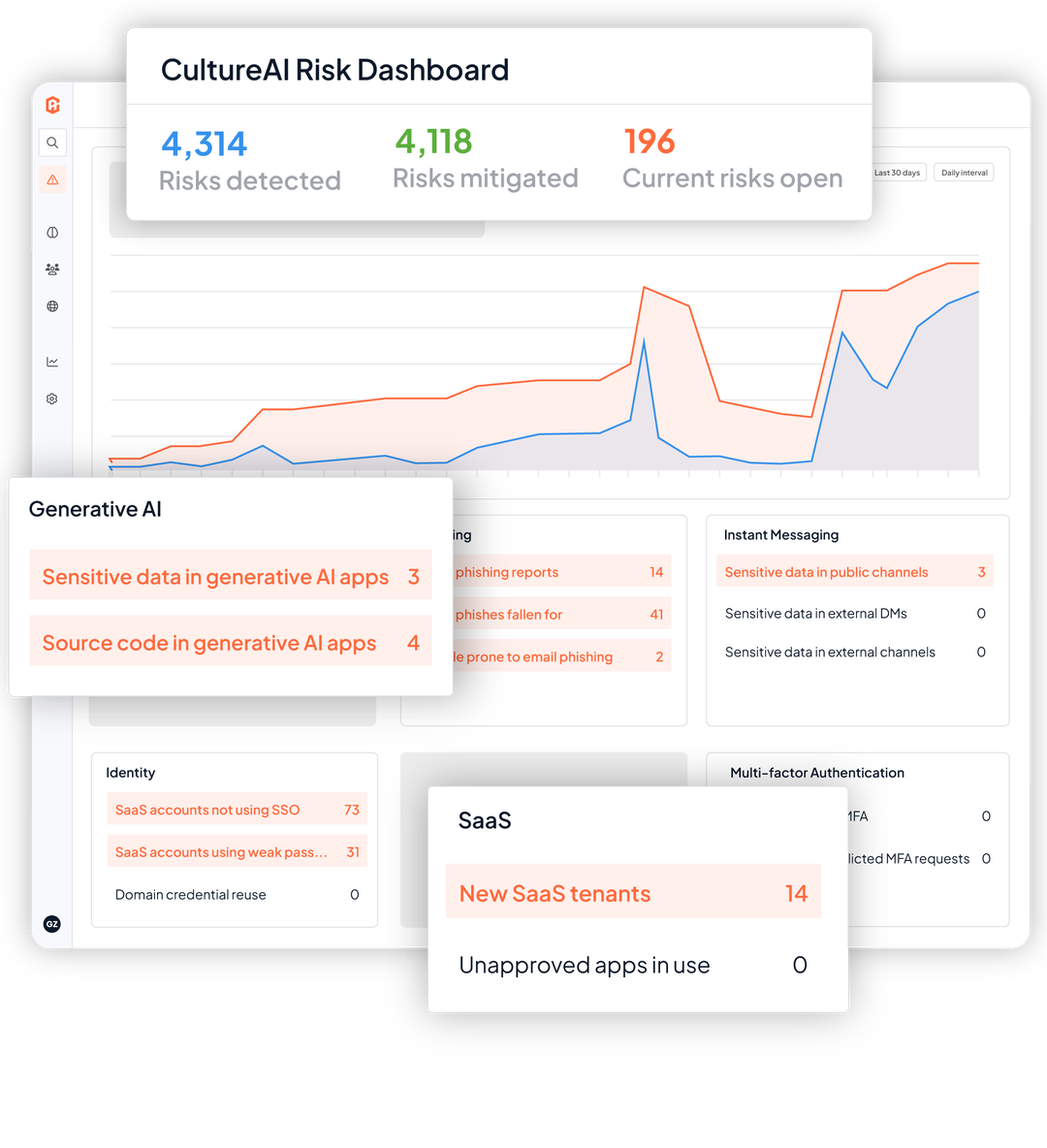Open prone to email phishing row
This screenshot has width=1047, height=1148.
[x=561, y=656]
